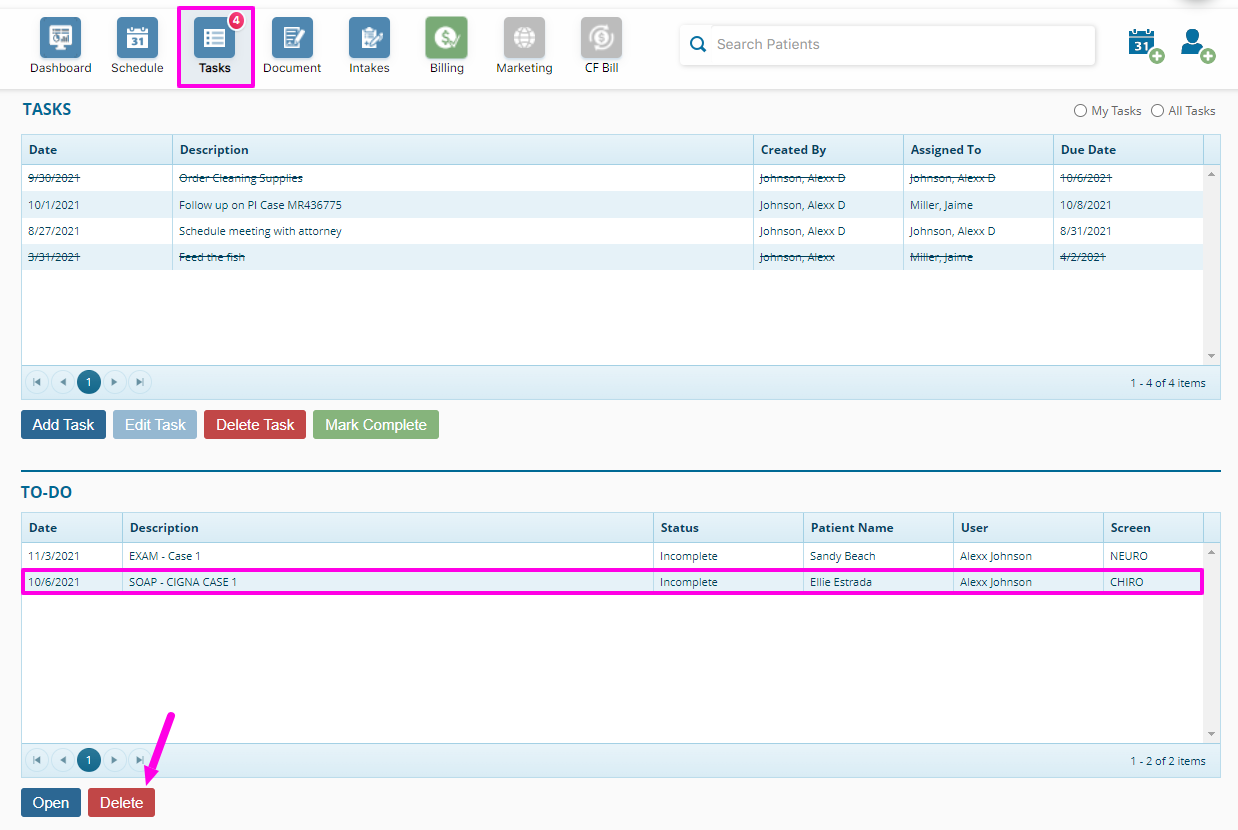Viewport: 1238px width, 830px height.
Task: Click the Mark Complete button
Action: (x=376, y=425)
